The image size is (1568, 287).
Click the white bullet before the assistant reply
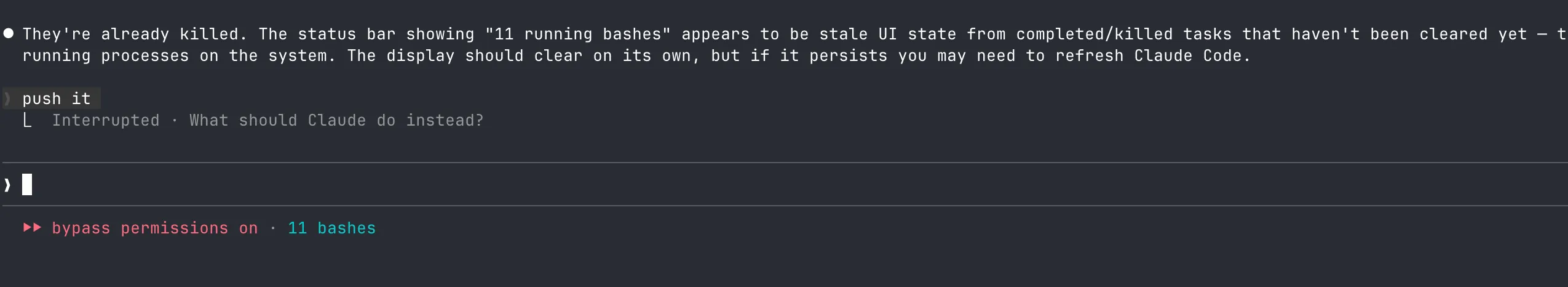(x=9, y=33)
